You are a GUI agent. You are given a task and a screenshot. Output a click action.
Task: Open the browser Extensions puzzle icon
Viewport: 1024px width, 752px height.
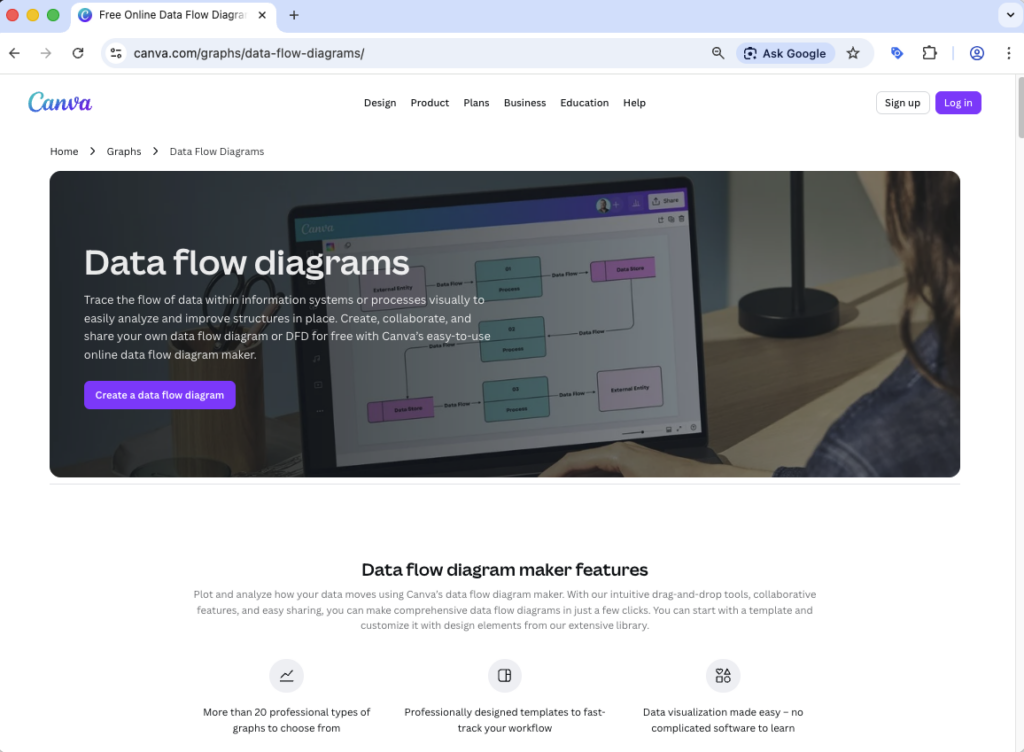[929, 53]
